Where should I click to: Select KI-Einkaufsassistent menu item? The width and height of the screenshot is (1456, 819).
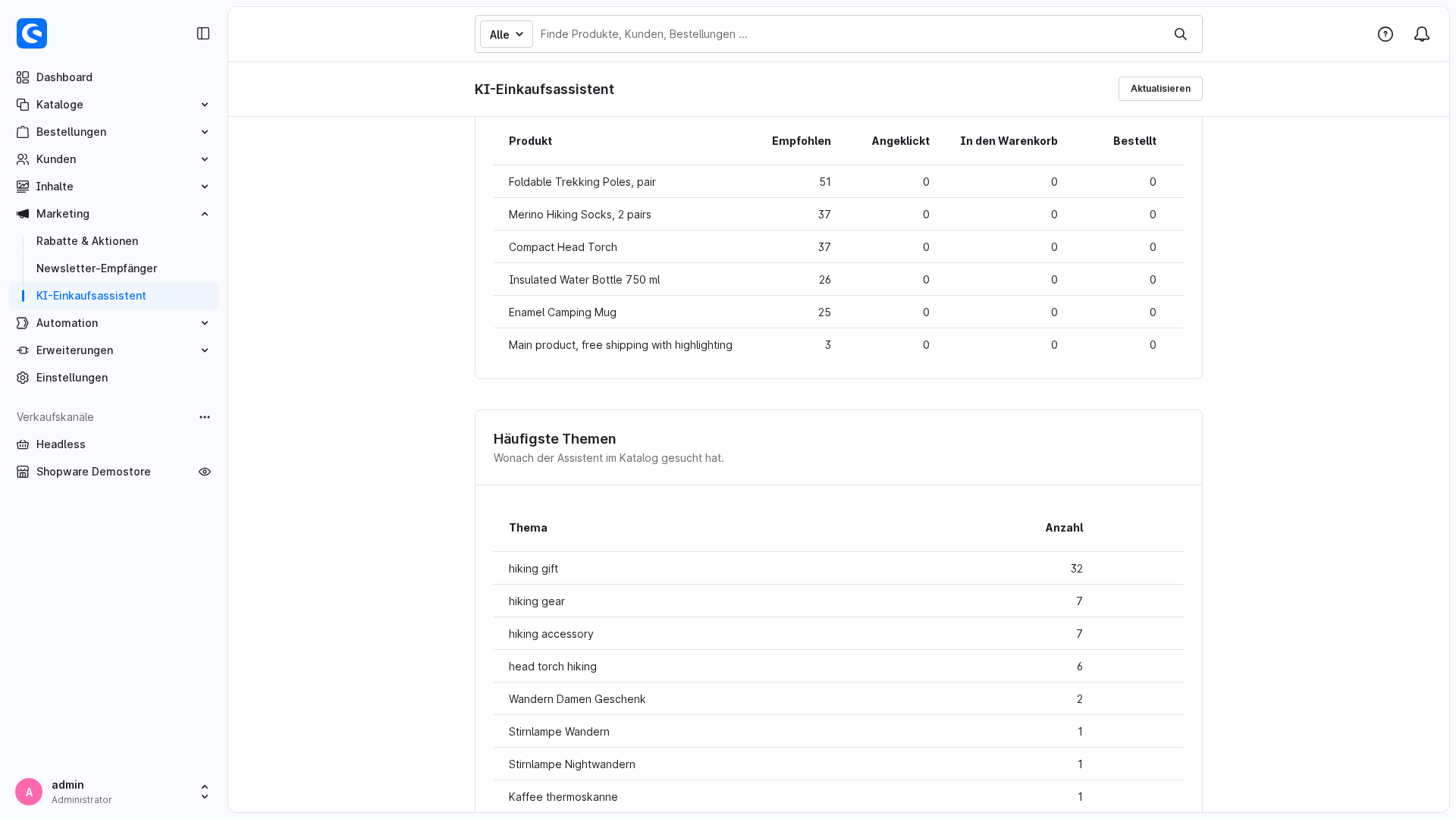tap(114, 296)
